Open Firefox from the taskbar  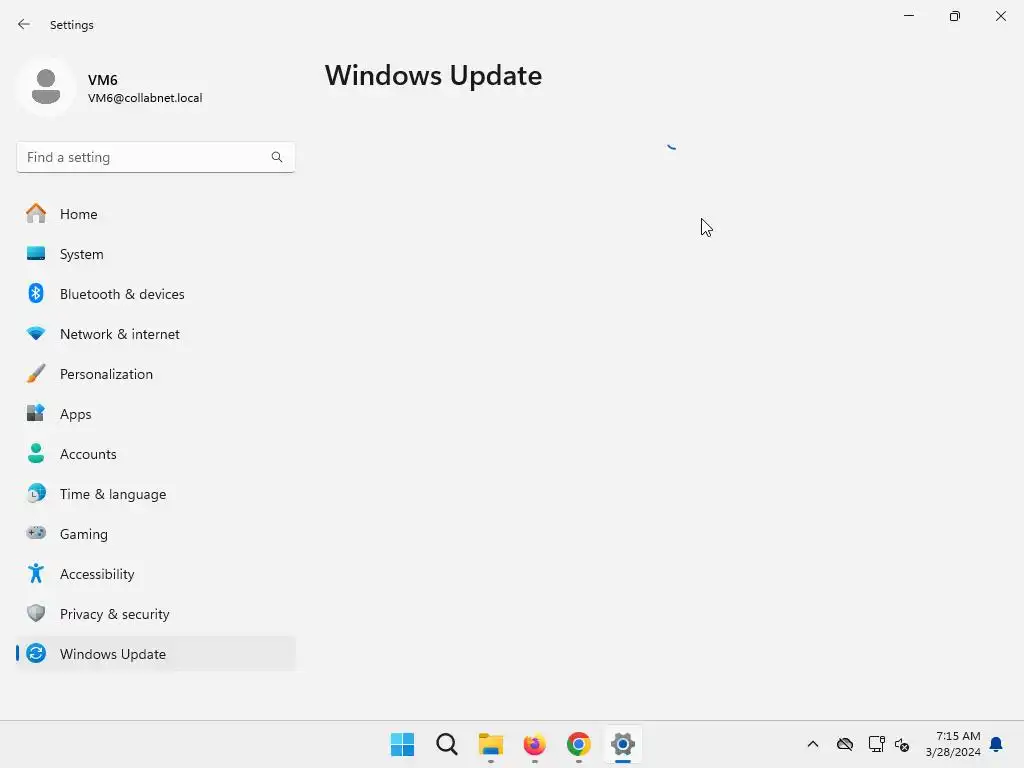534,744
